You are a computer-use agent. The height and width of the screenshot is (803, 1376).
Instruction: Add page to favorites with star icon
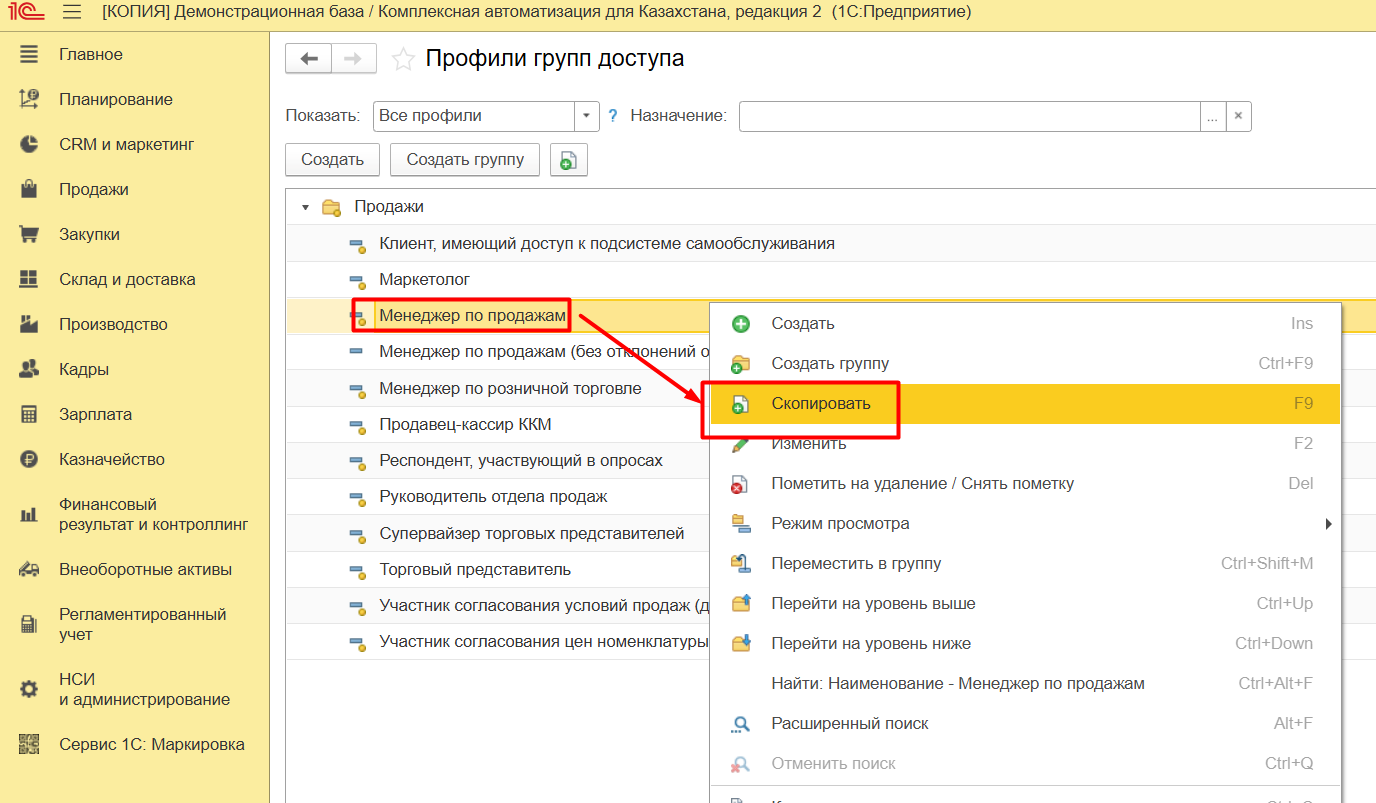[x=403, y=59]
